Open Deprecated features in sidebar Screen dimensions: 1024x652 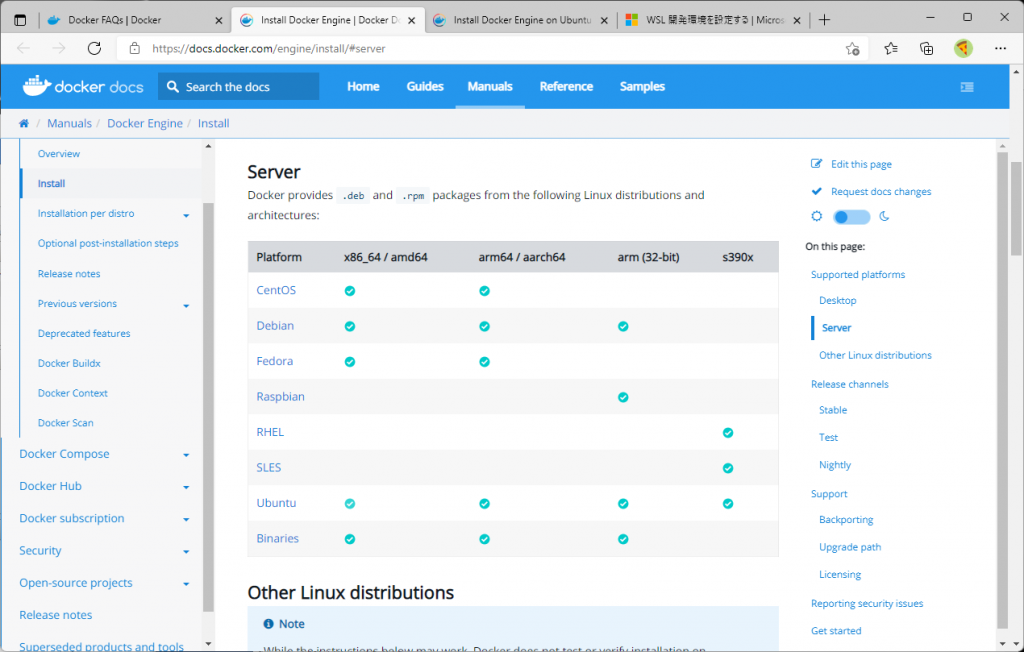84,333
